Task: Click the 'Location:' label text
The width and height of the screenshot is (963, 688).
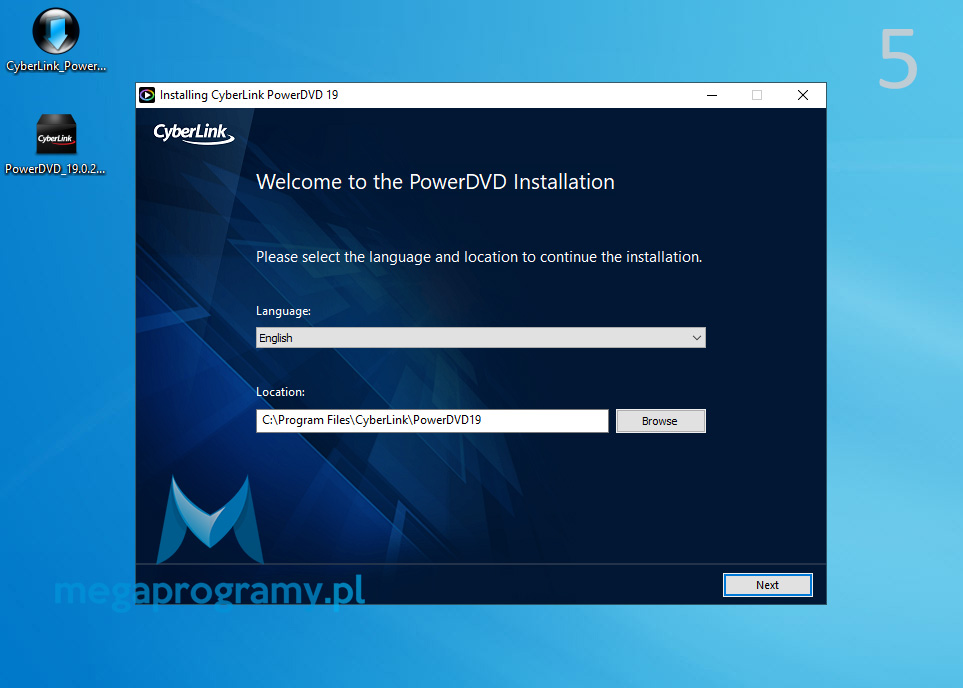Action: [280, 392]
